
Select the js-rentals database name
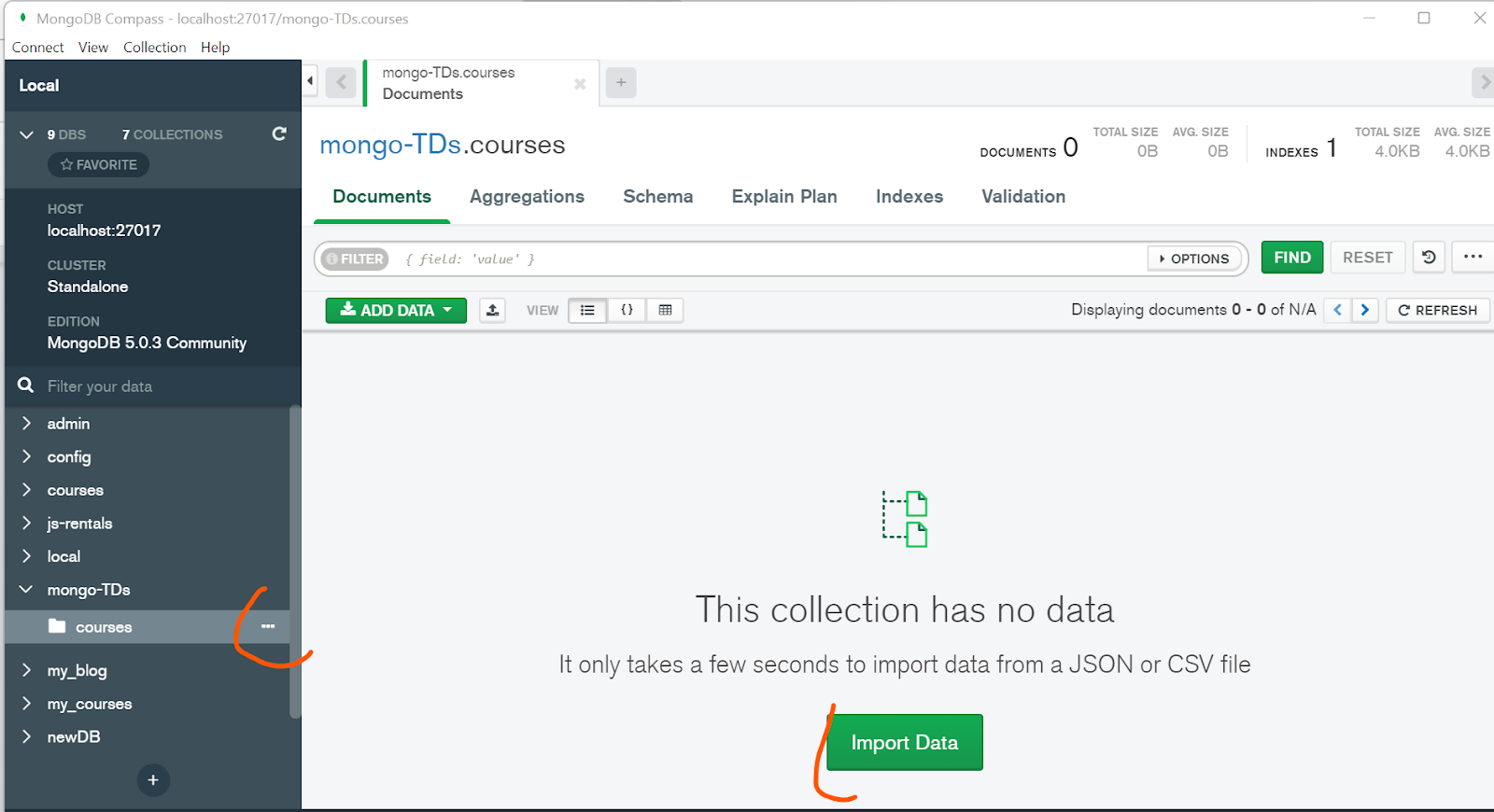pos(80,524)
